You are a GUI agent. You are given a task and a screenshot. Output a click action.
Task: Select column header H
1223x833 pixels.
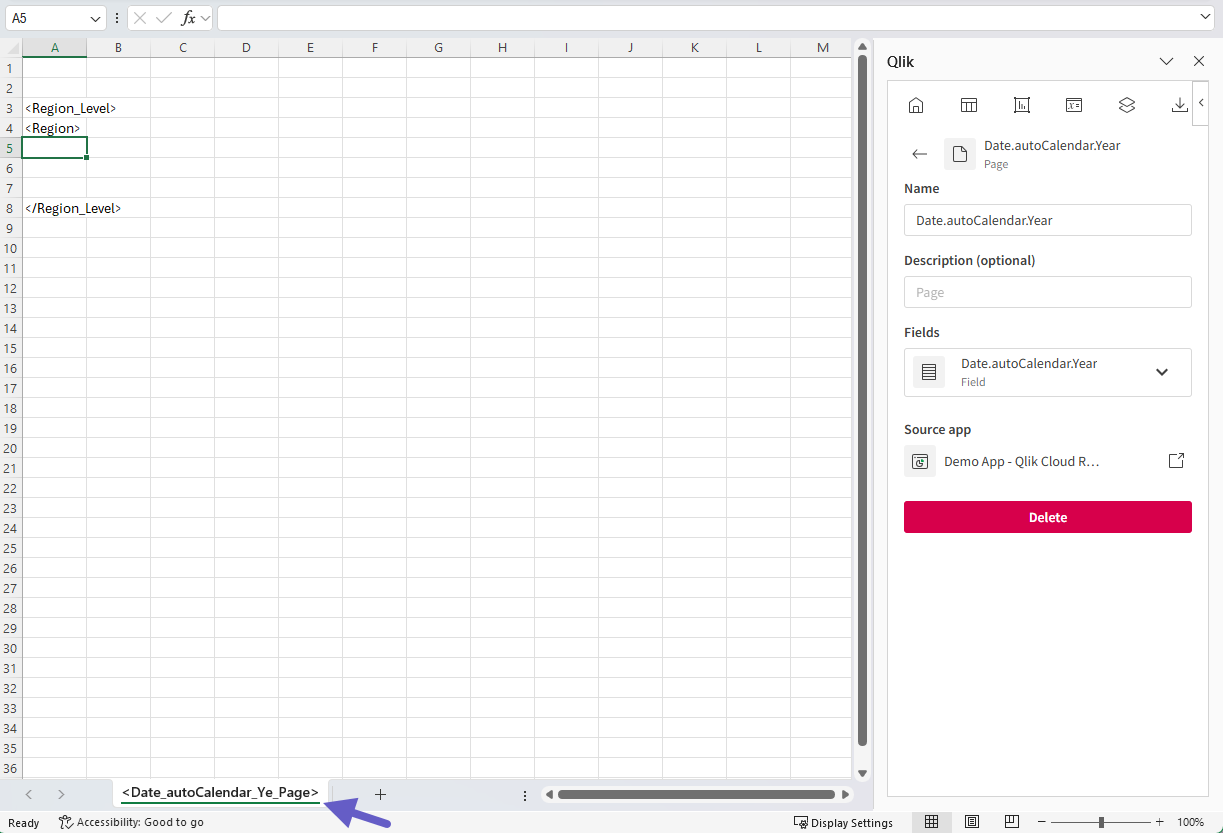pos(502,48)
